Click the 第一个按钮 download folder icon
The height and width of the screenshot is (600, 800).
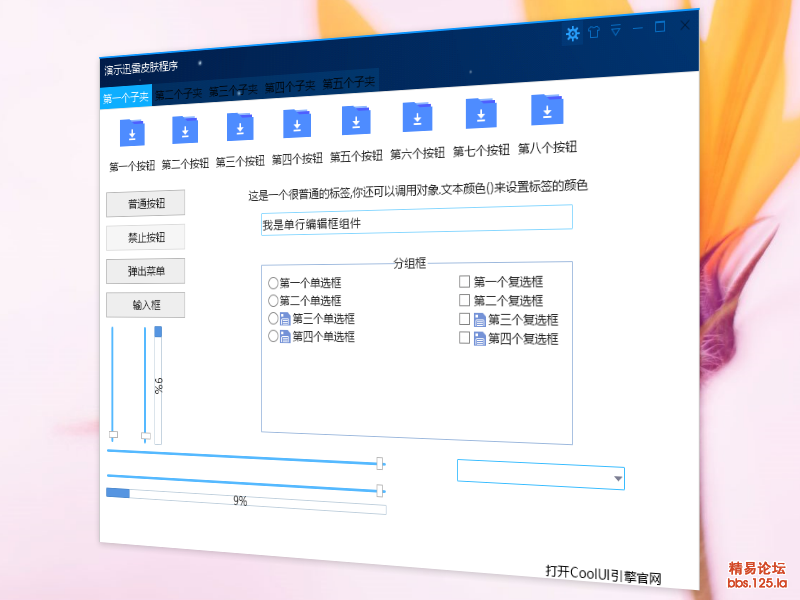pos(132,133)
